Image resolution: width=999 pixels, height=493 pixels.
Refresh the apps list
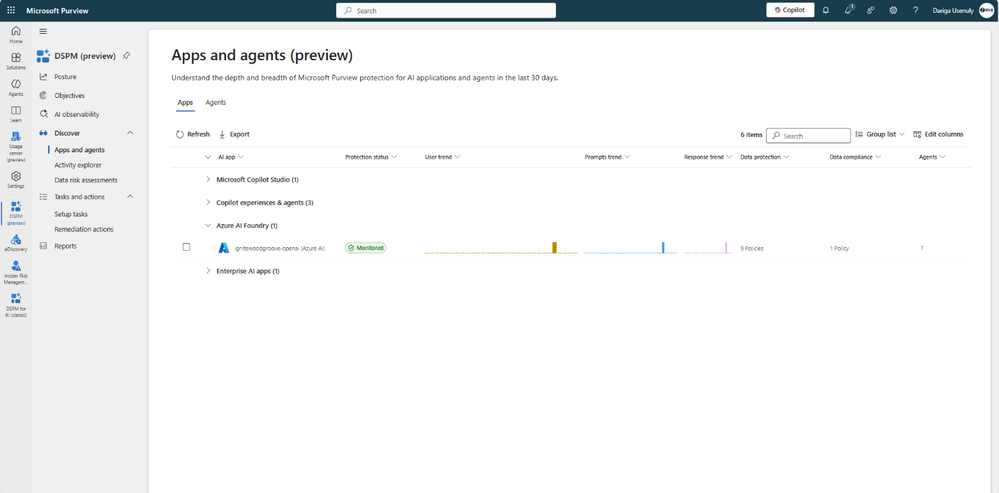[192, 134]
